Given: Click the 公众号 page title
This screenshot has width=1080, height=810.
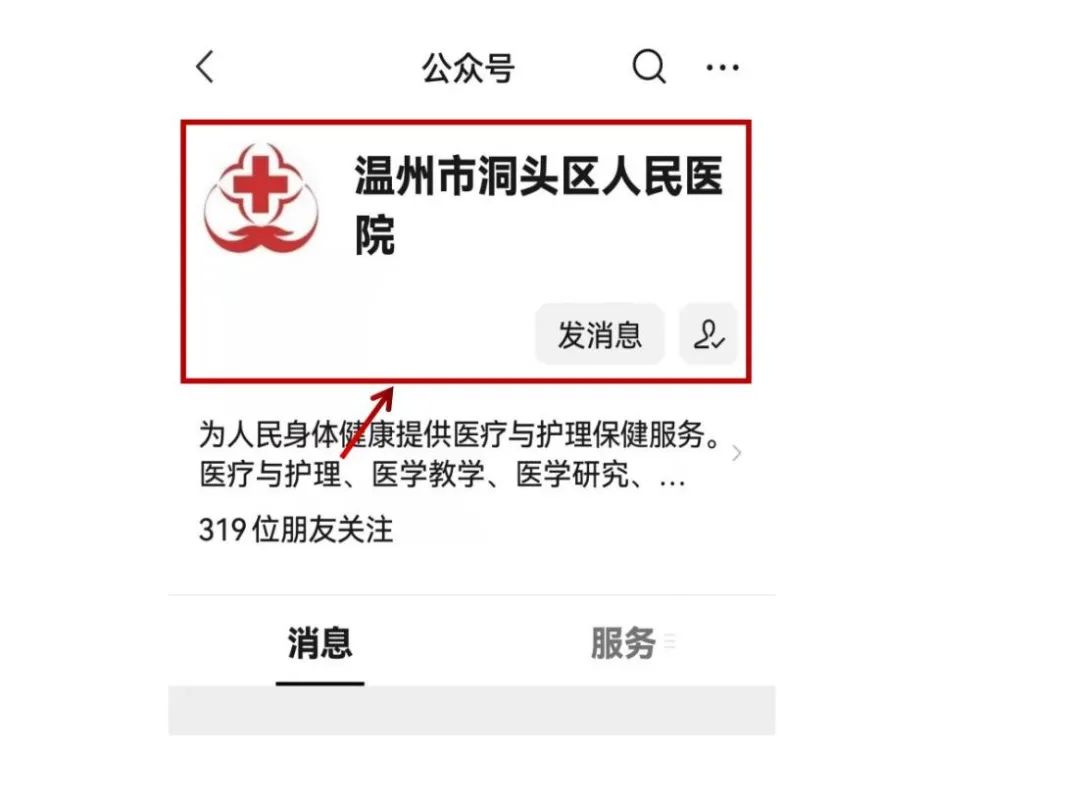Looking at the screenshot, I should coord(468,68).
